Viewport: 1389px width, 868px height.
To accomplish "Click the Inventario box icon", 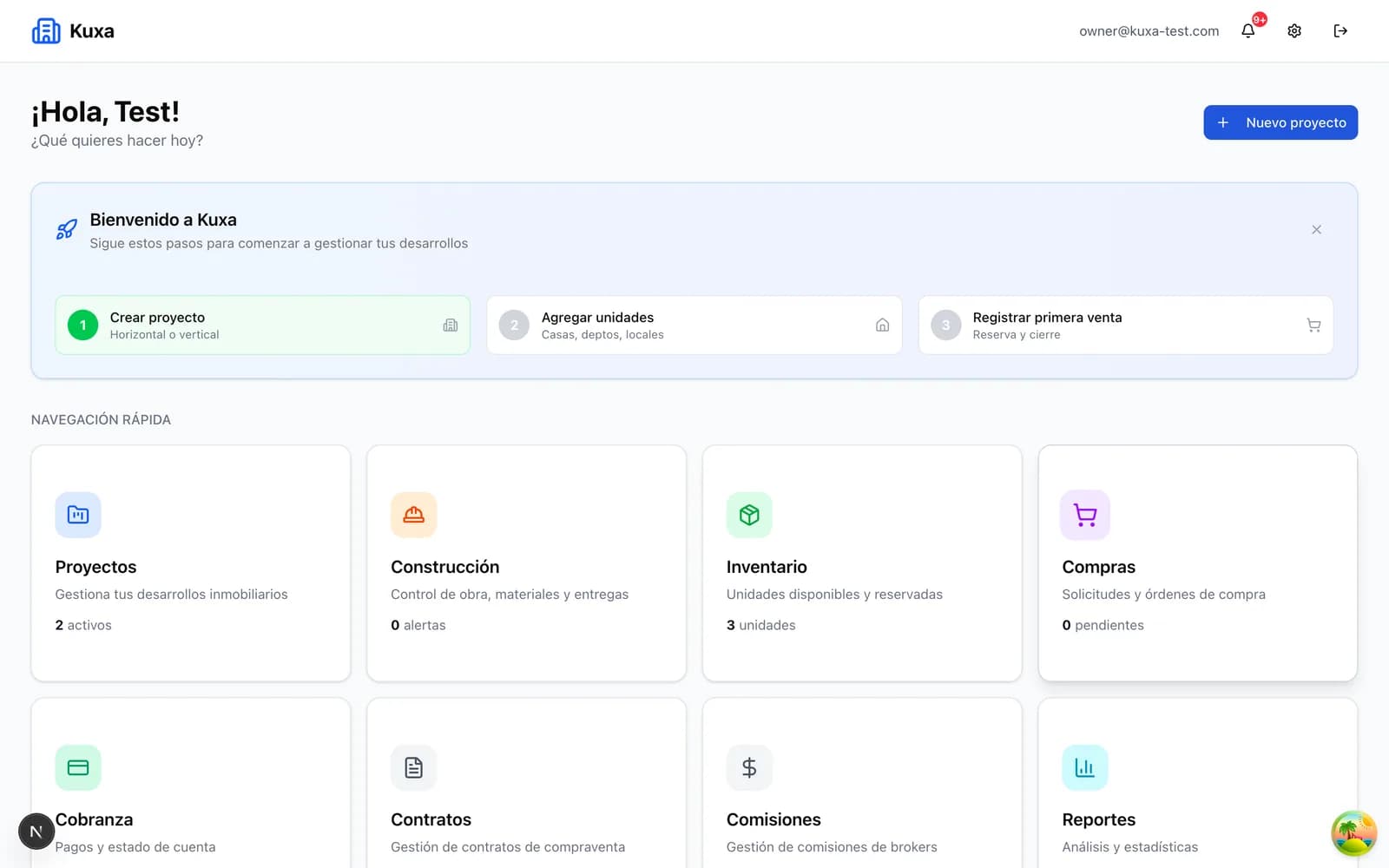I will coord(749,515).
